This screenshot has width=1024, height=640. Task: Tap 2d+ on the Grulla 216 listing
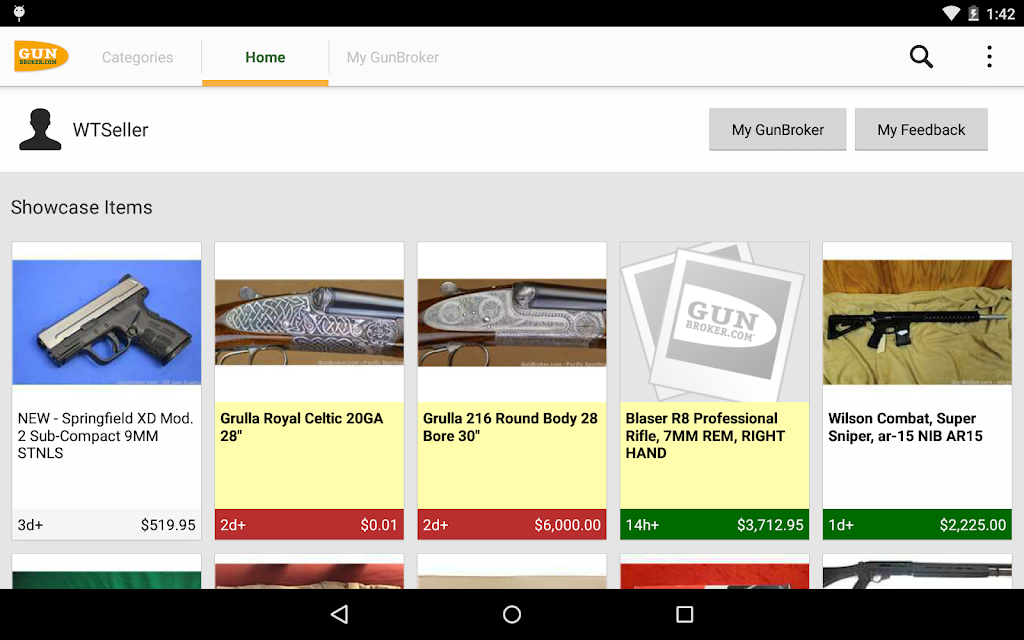[x=436, y=525]
